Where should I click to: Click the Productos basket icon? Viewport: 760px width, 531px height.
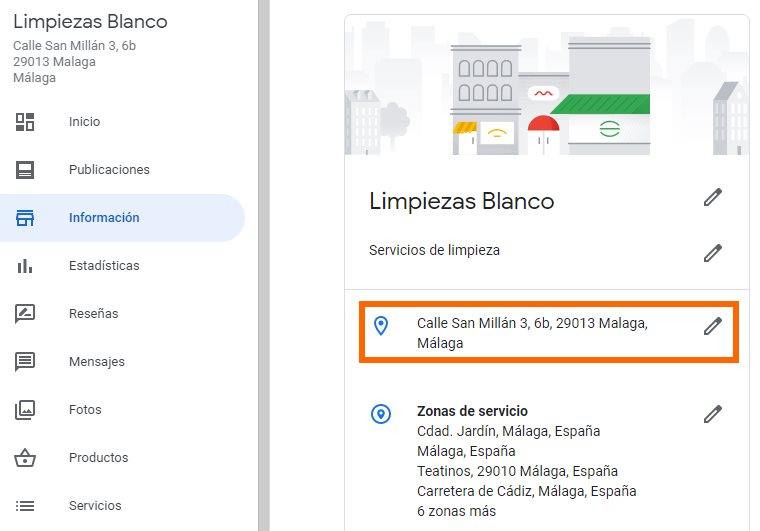[x=25, y=458]
